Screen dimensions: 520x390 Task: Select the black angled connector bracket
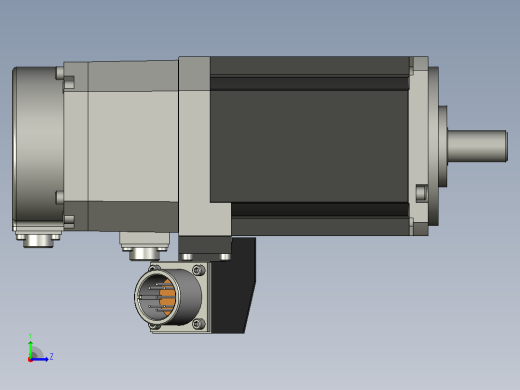pyautogui.click(x=233, y=285)
